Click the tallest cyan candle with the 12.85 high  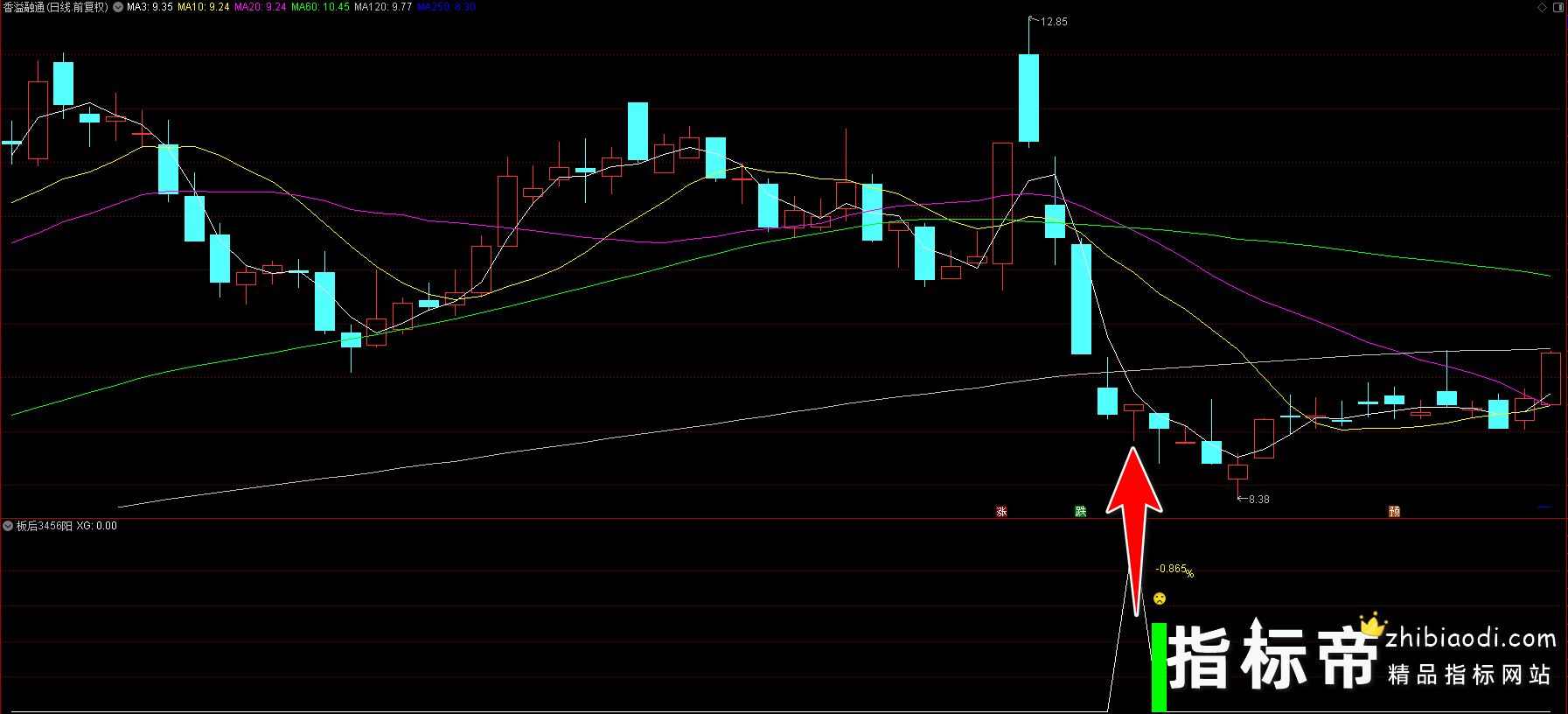(x=1028, y=98)
